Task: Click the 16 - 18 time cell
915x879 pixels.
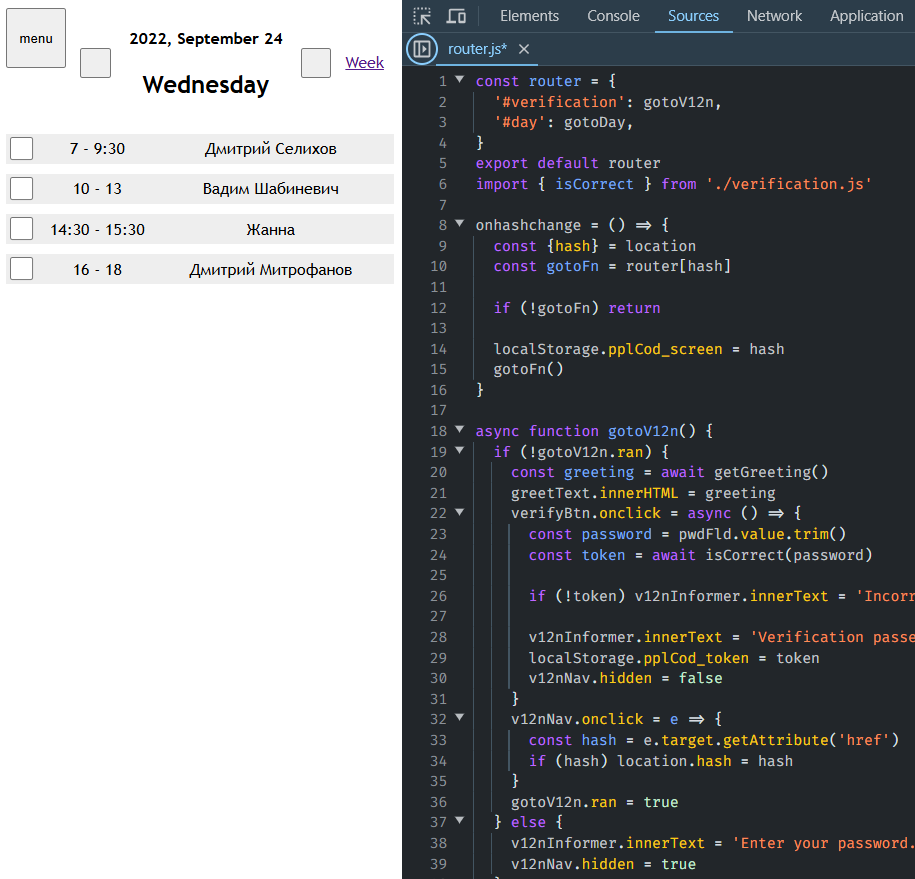Action: tap(97, 270)
